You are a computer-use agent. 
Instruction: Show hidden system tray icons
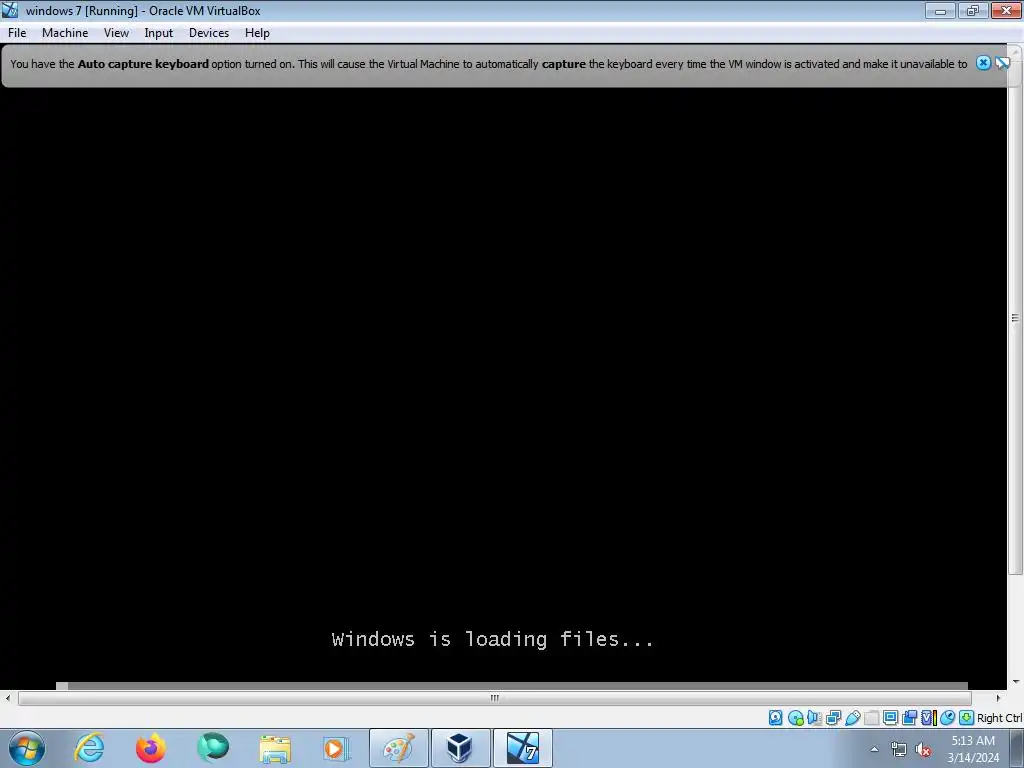click(874, 749)
